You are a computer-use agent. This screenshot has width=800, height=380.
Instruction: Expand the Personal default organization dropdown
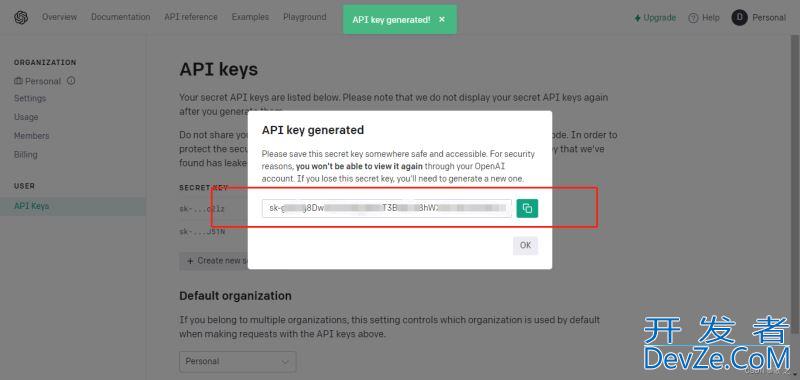click(x=238, y=361)
